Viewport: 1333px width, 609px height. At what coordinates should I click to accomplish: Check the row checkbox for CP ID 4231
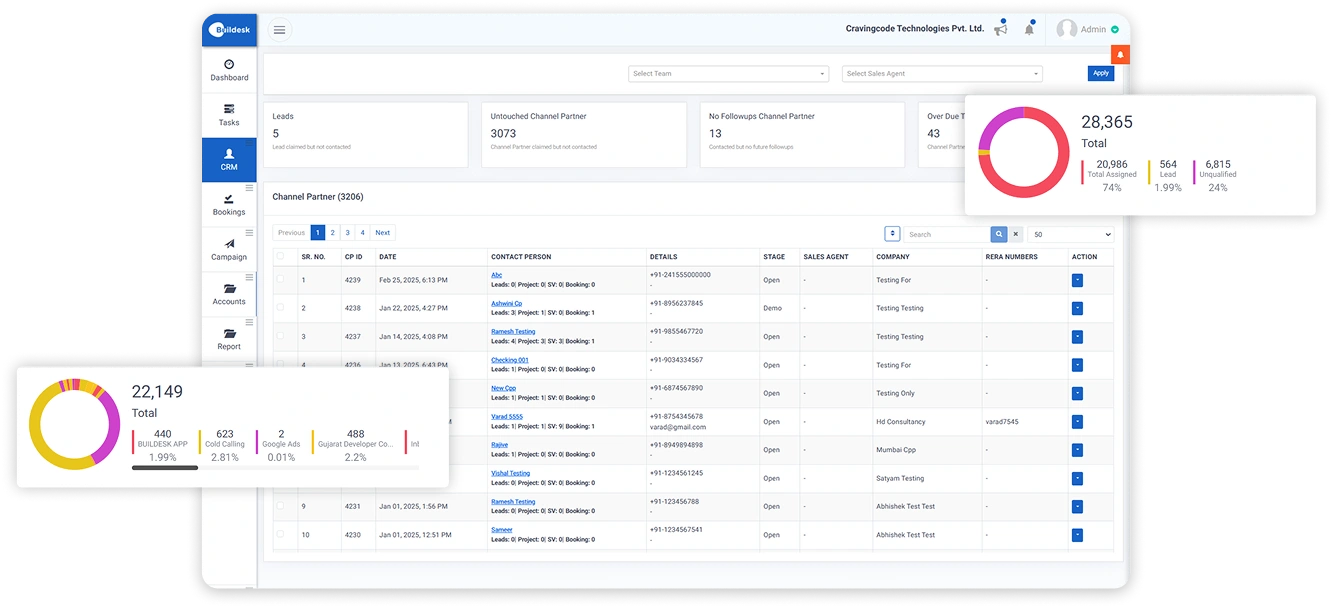[x=280, y=506]
